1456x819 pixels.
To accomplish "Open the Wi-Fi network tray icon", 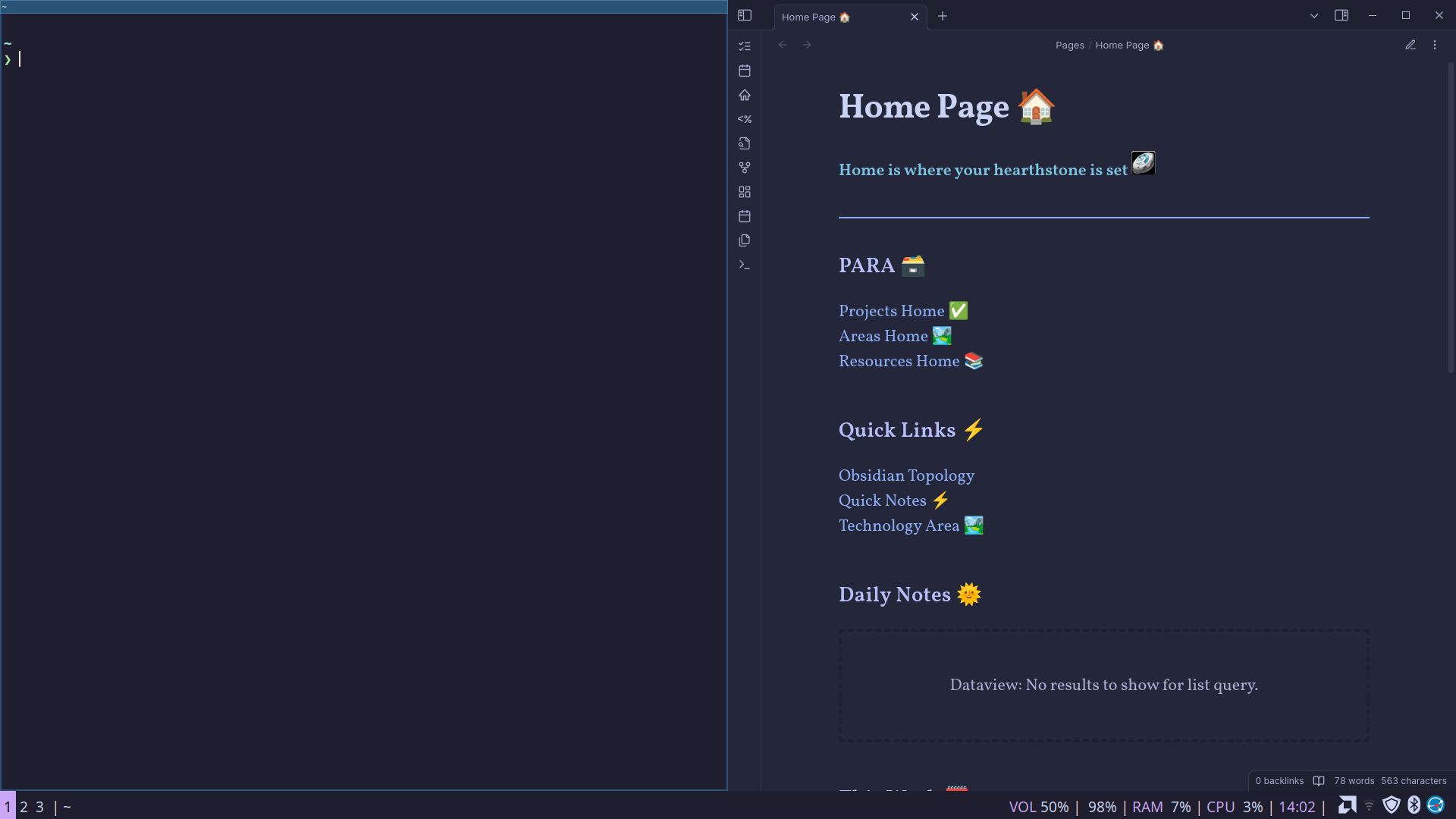I will click(x=1370, y=805).
